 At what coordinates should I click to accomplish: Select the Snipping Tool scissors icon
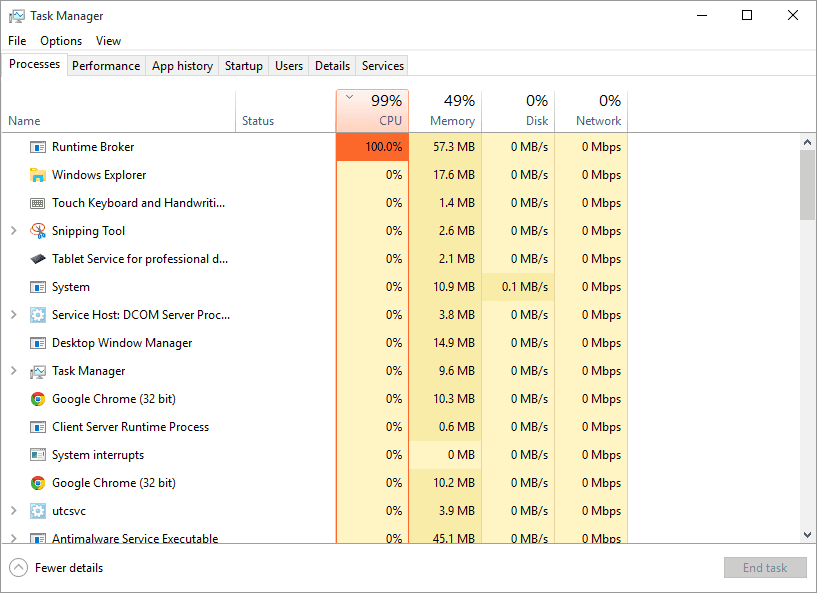(x=38, y=230)
